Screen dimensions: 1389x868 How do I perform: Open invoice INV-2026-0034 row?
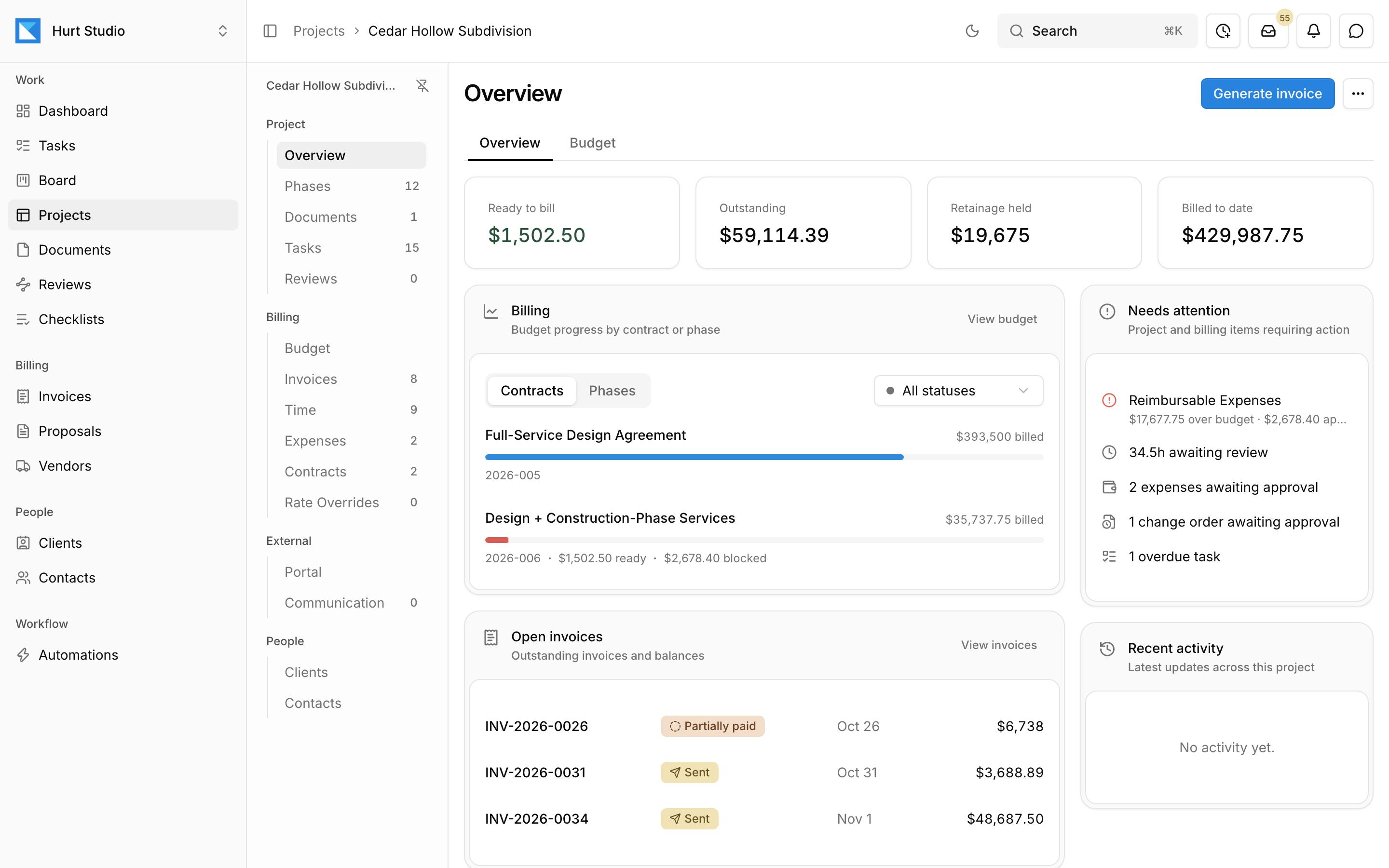[764, 819]
